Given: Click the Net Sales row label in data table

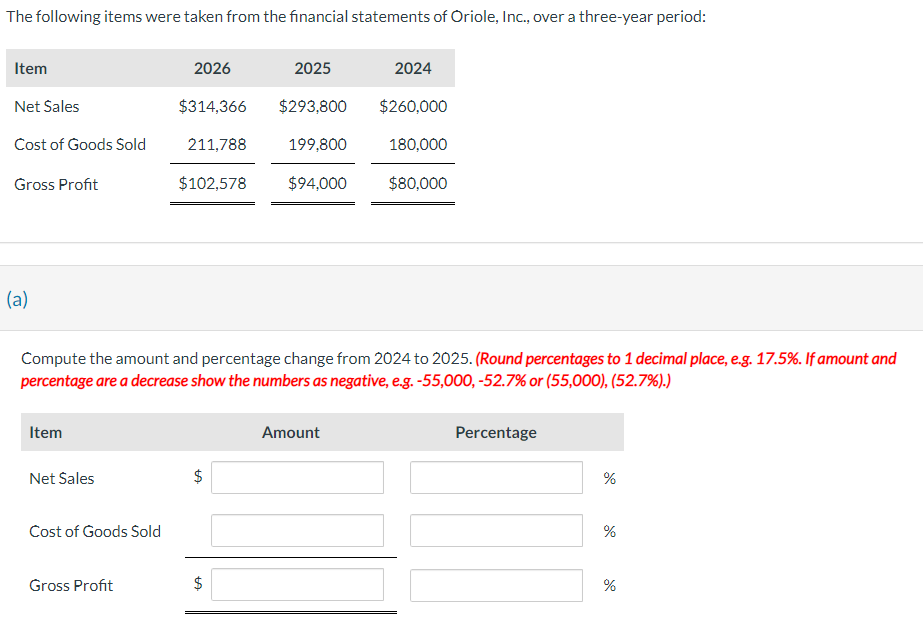Looking at the screenshot, I should pos(49,106).
